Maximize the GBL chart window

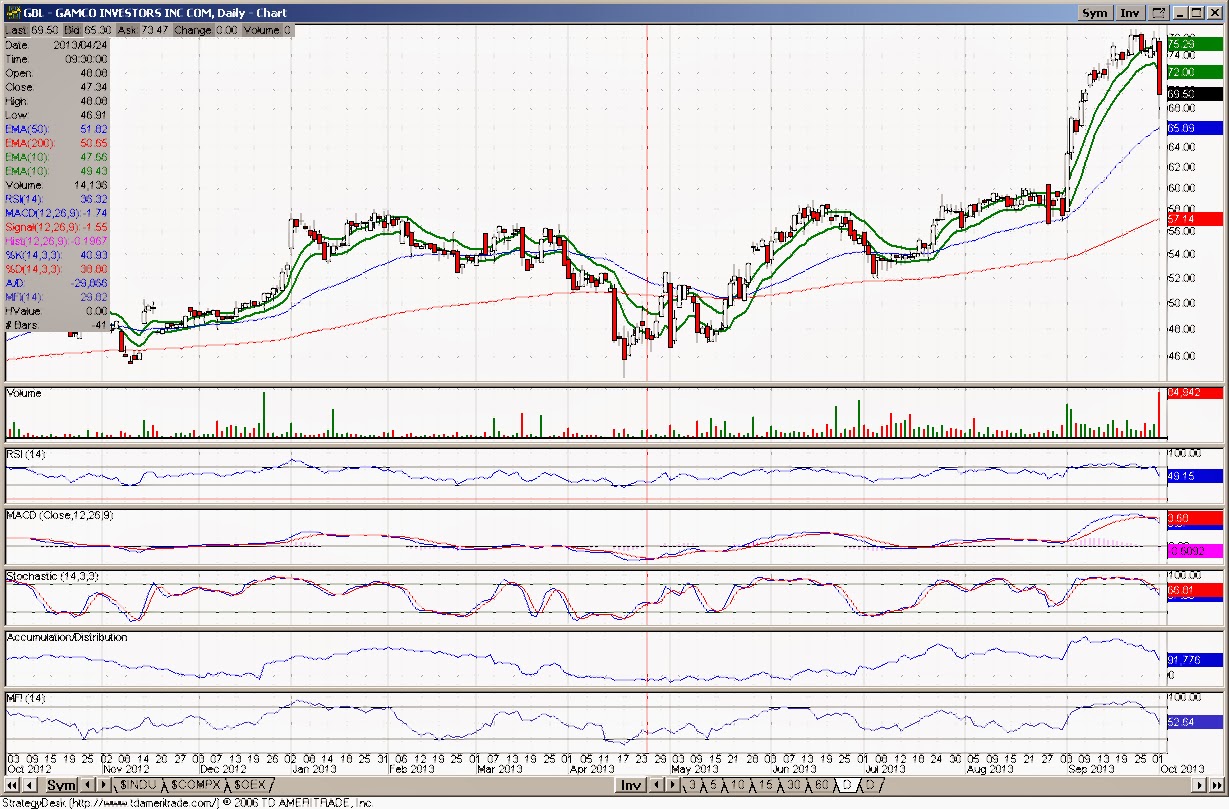tap(1196, 12)
